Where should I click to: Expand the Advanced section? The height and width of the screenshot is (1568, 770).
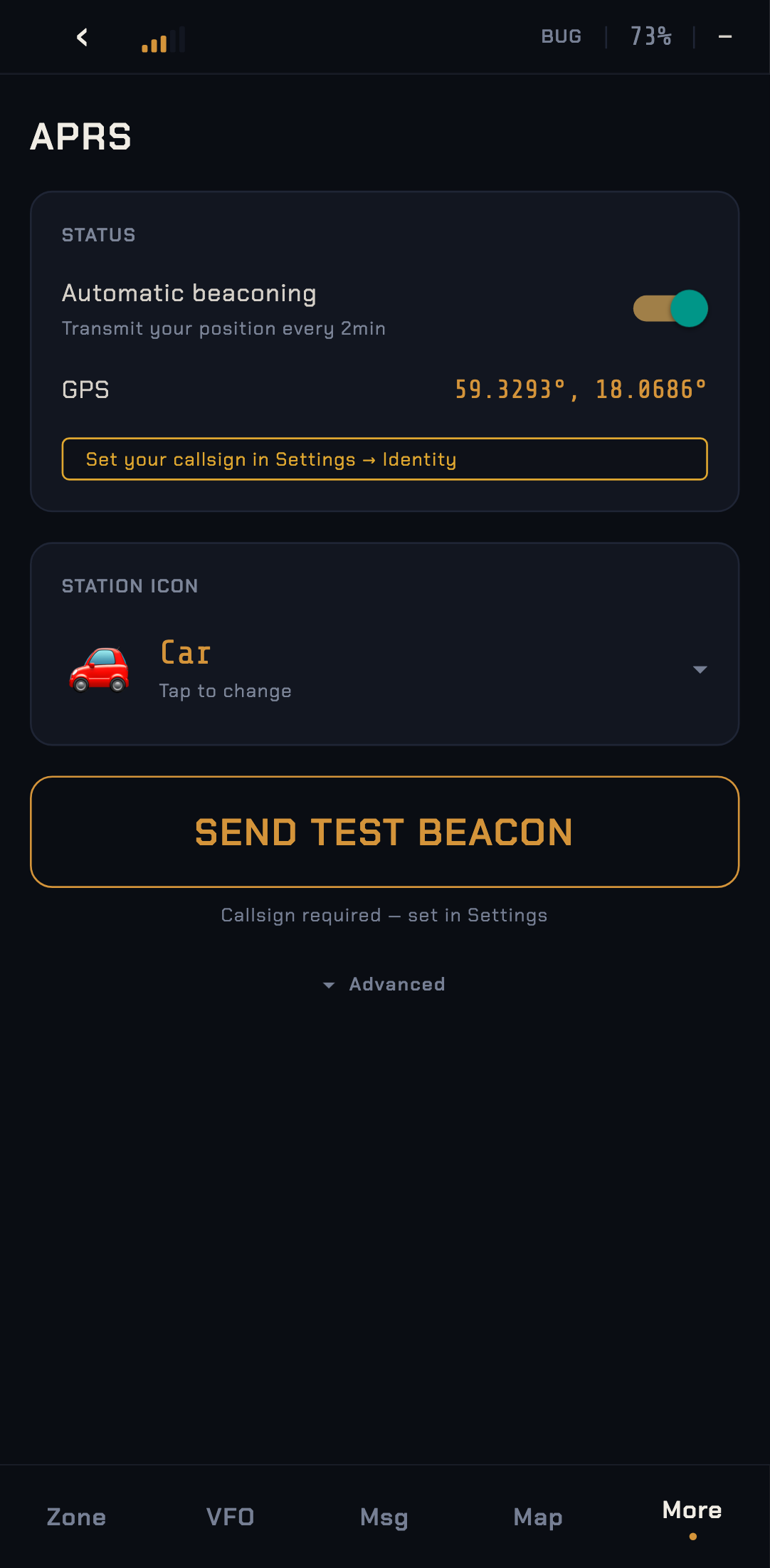(384, 984)
